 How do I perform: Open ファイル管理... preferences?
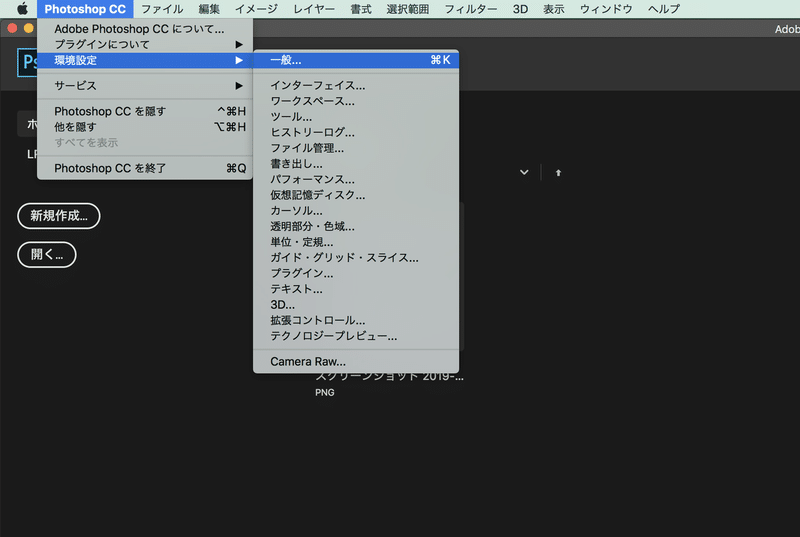pyautogui.click(x=356, y=148)
